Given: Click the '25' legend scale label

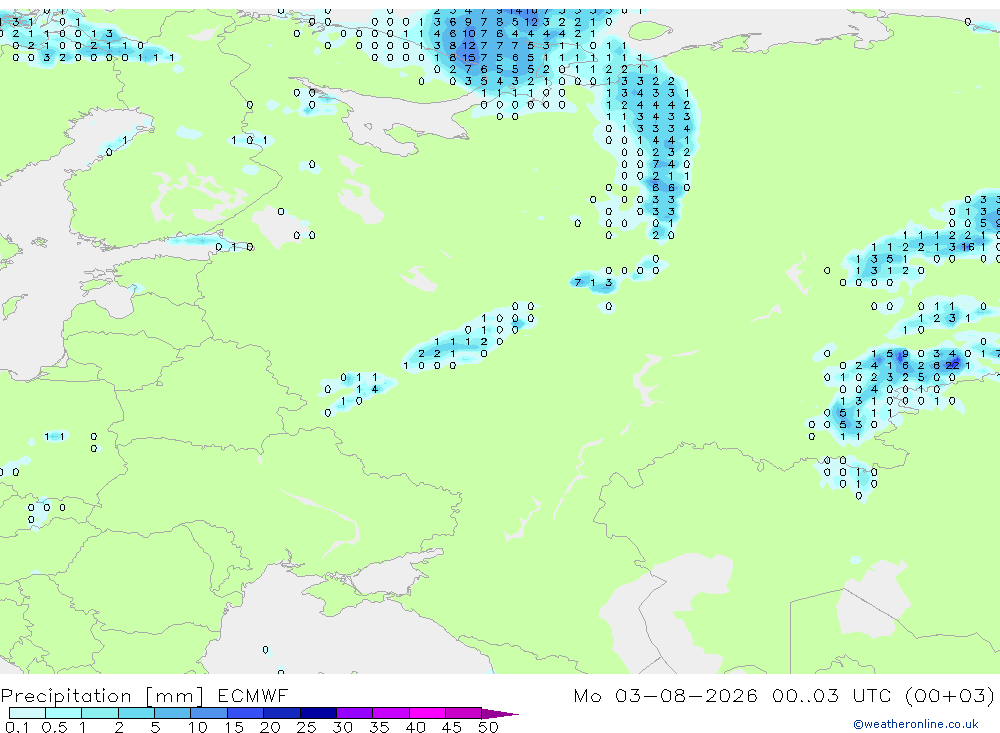Looking at the screenshot, I should point(306,727).
